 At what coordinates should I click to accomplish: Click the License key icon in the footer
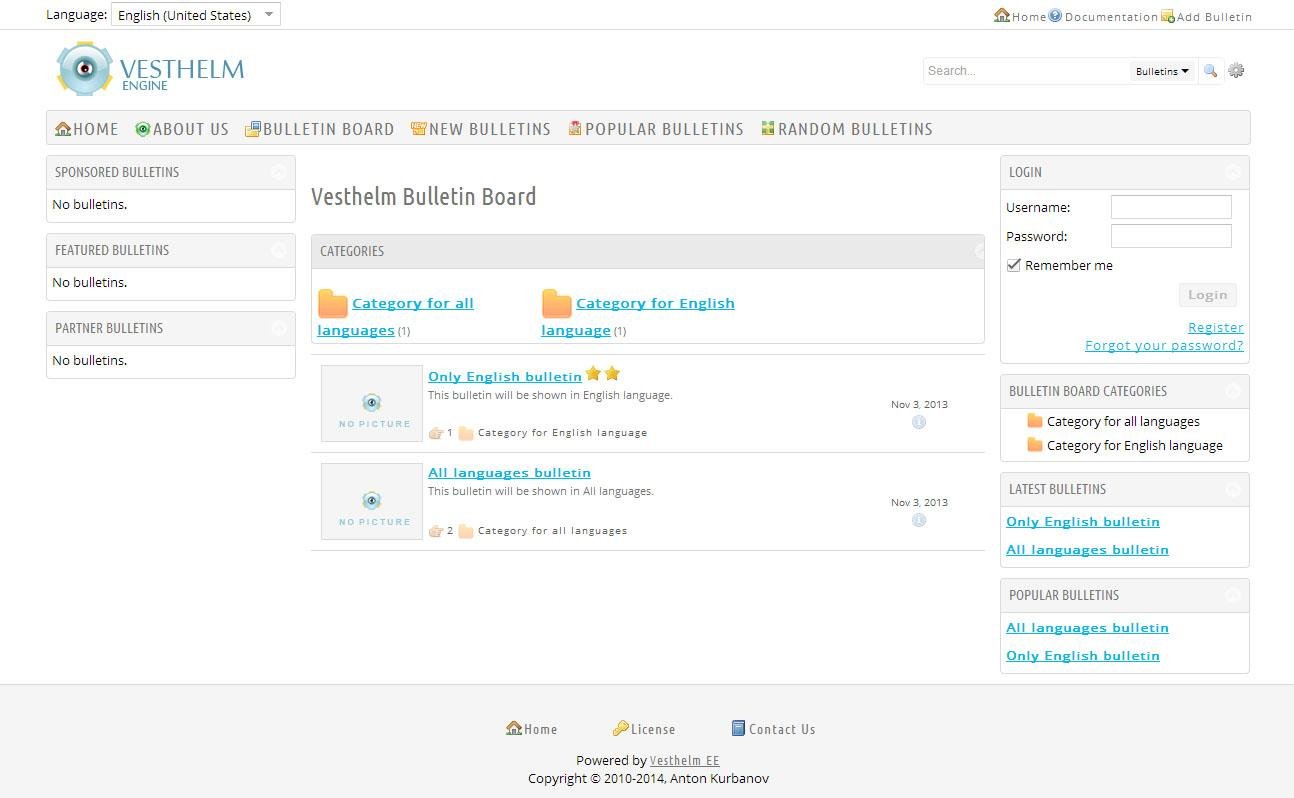coord(622,728)
